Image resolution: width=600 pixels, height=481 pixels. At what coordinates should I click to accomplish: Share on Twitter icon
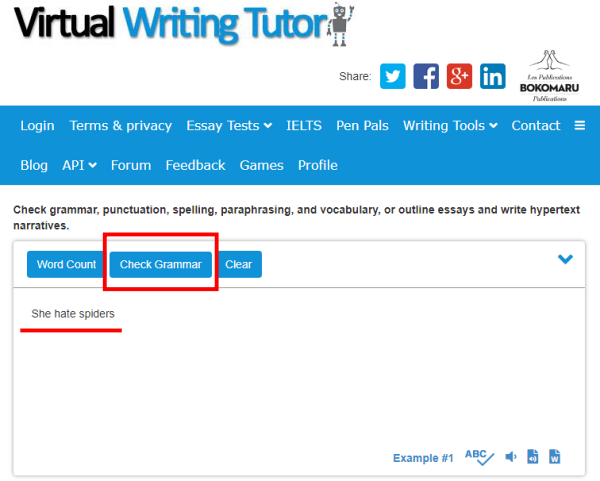click(393, 76)
